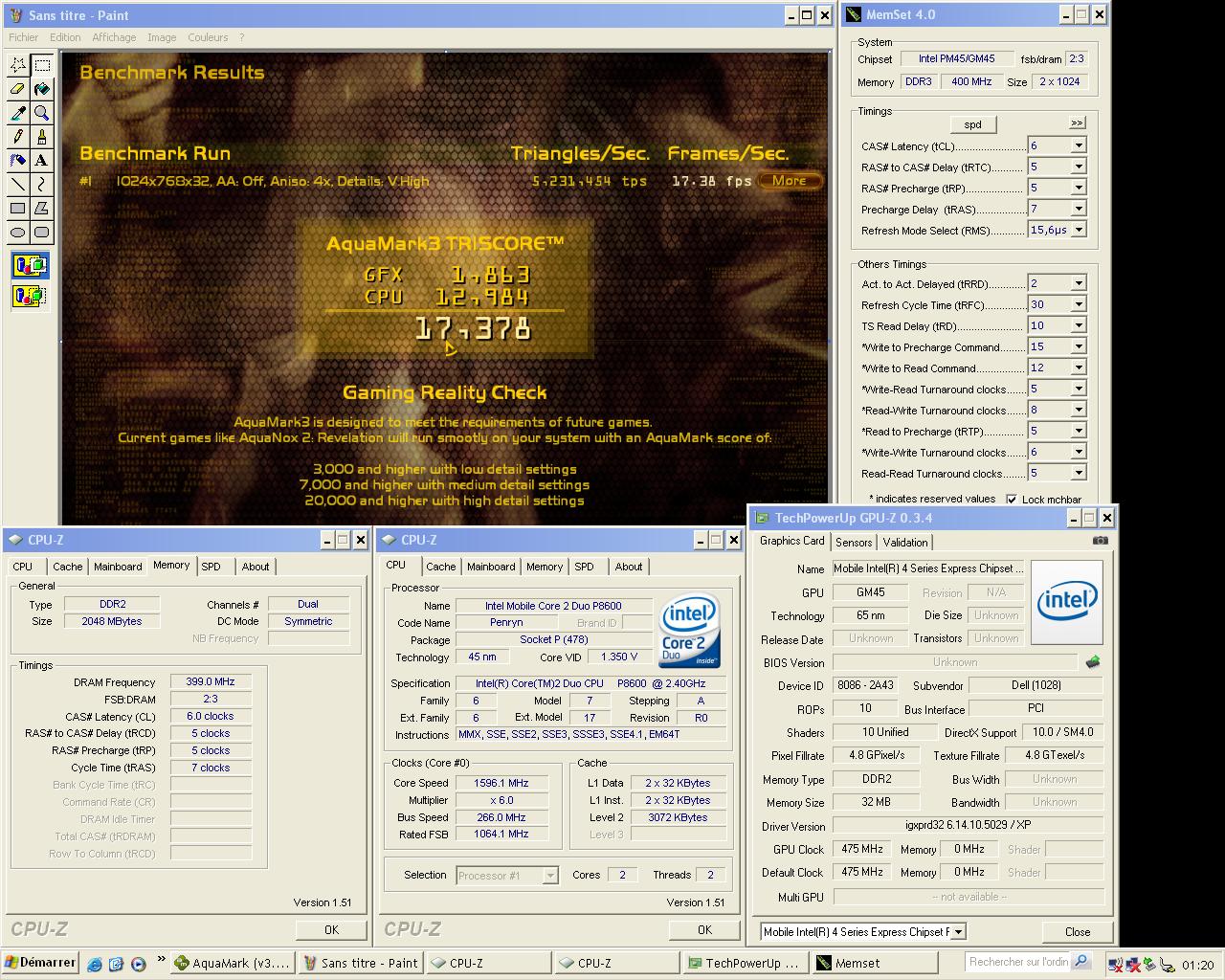The width and height of the screenshot is (1225, 980).
Task: Click OK in the right CPU-Z window
Action: coord(704,929)
